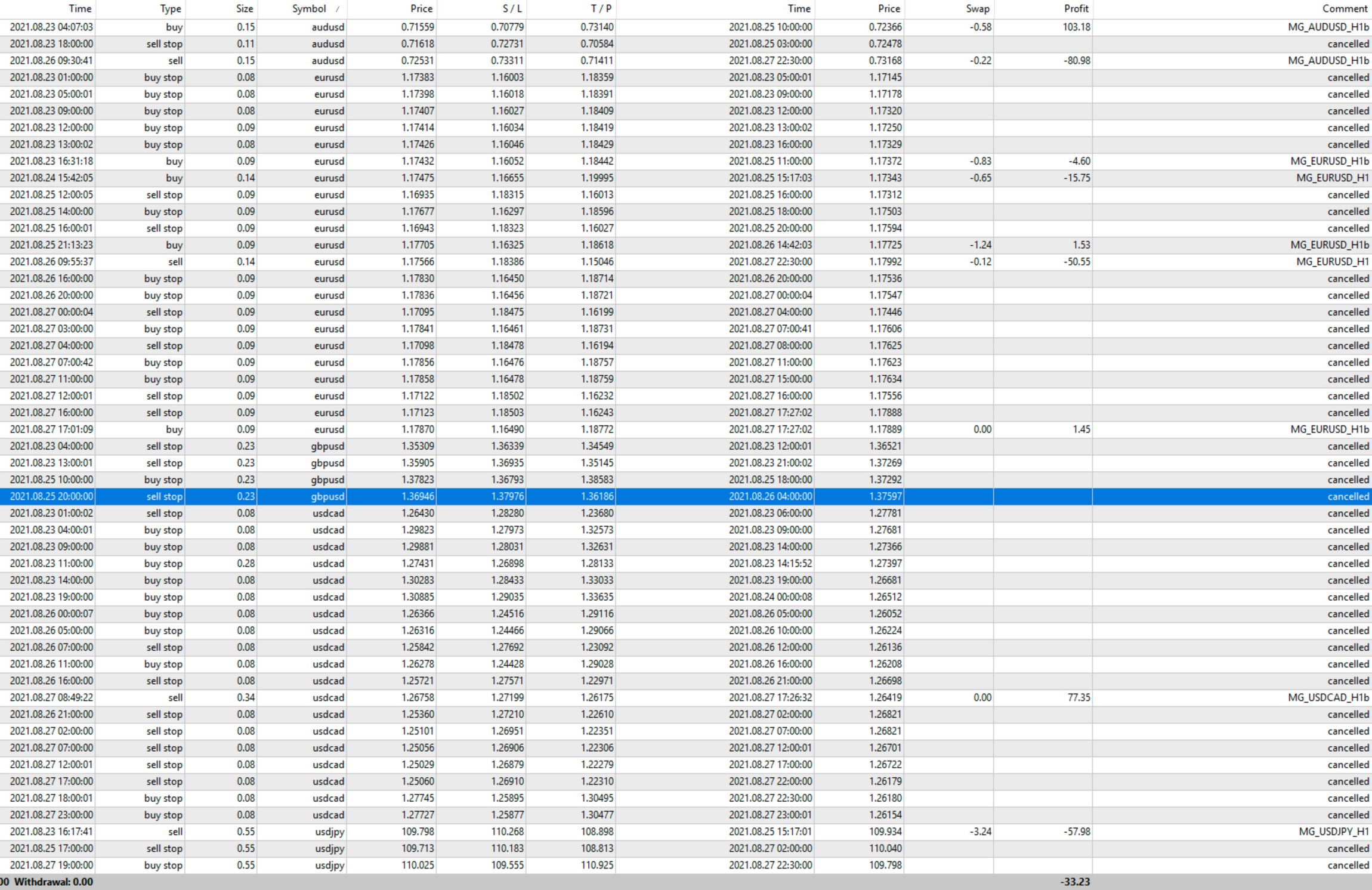Select the highlighted gbpusd sell stop row
This screenshot has width=1372, height=890.
point(327,496)
